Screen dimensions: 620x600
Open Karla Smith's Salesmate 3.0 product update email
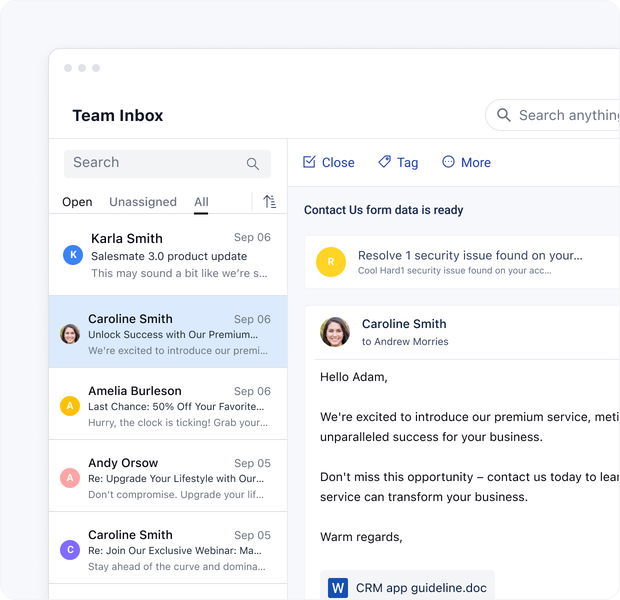168,255
